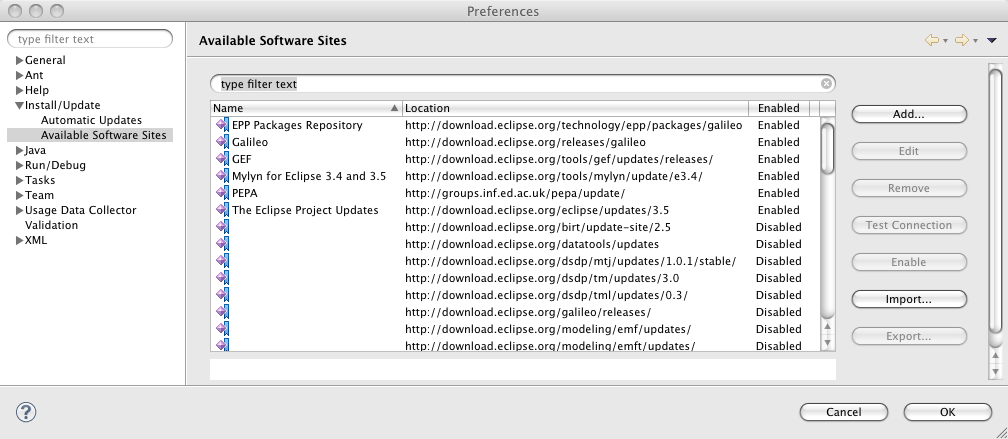Image resolution: width=1008 pixels, height=439 pixels.
Task: Open the preferences page view menu triangle
Action: [991, 40]
